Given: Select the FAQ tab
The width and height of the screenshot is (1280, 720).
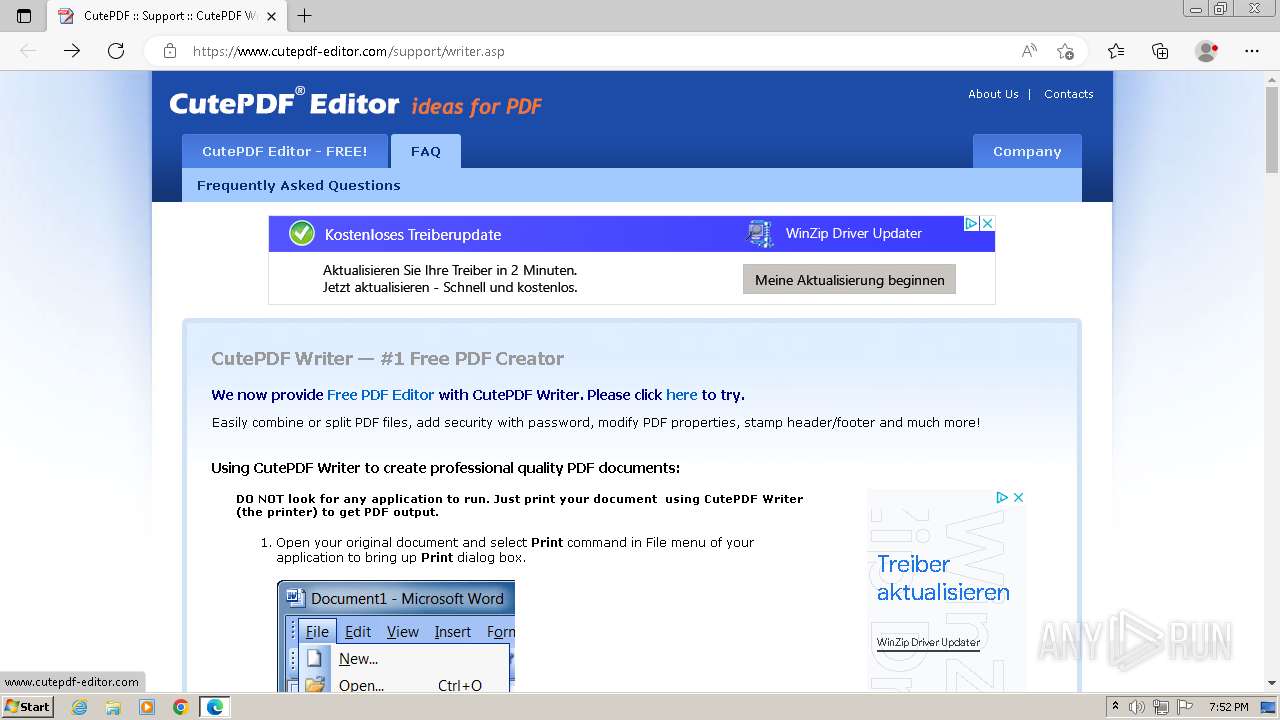Looking at the screenshot, I should click(426, 151).
